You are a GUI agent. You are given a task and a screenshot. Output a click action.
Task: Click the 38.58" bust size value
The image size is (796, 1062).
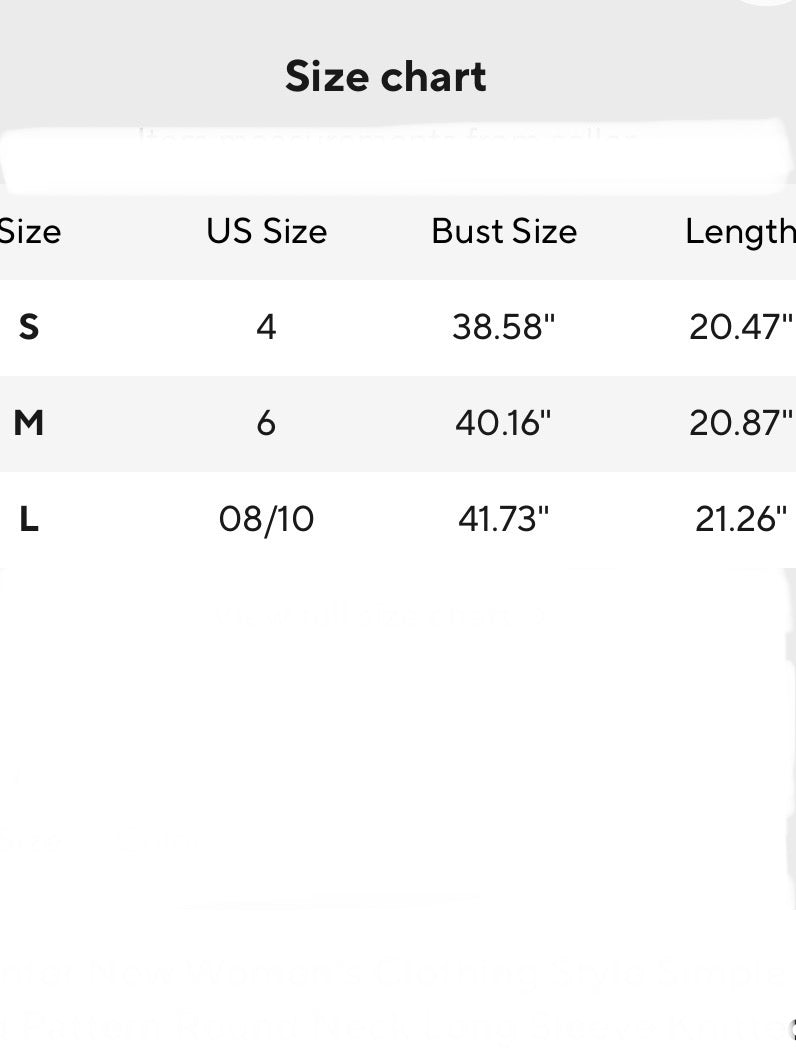[x=503, y=327]
